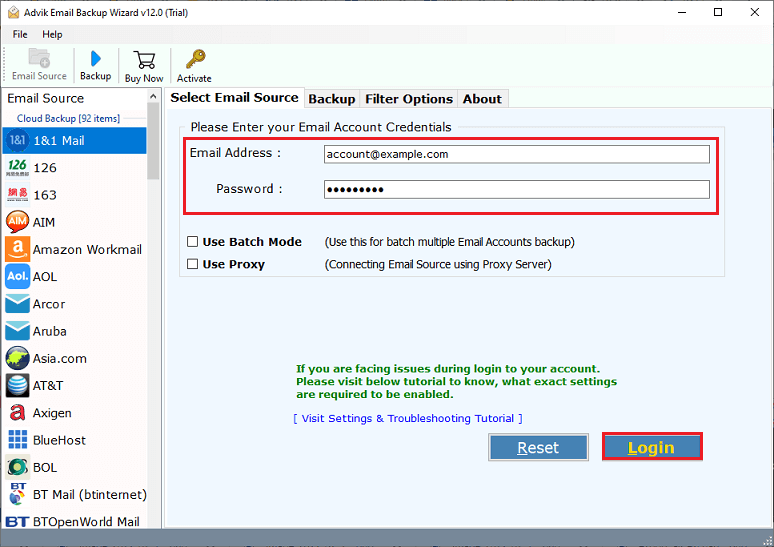Screen dimensions: 774x547
Task: Enable the Use Proxy checkbox
Action: (x=193, y=264)
